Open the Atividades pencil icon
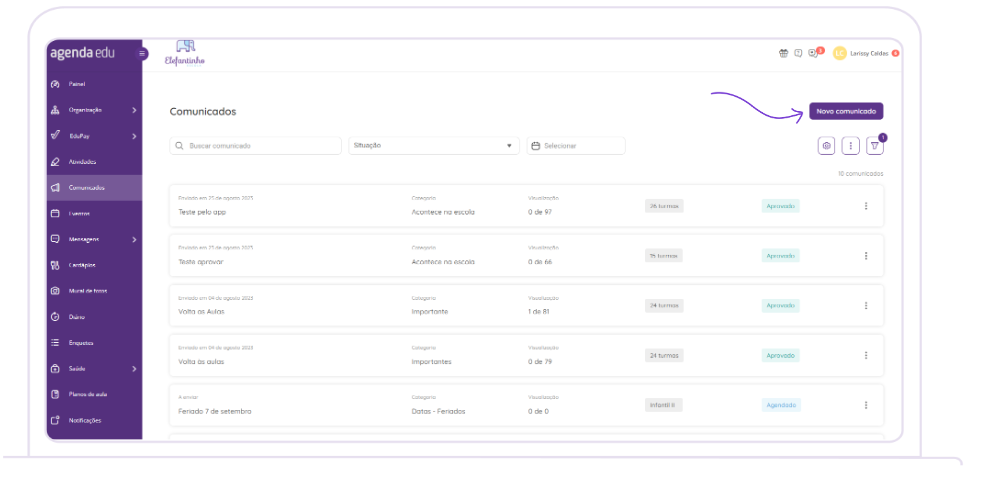This screenshot has height=482, width=982. click(x=55, y=162)
